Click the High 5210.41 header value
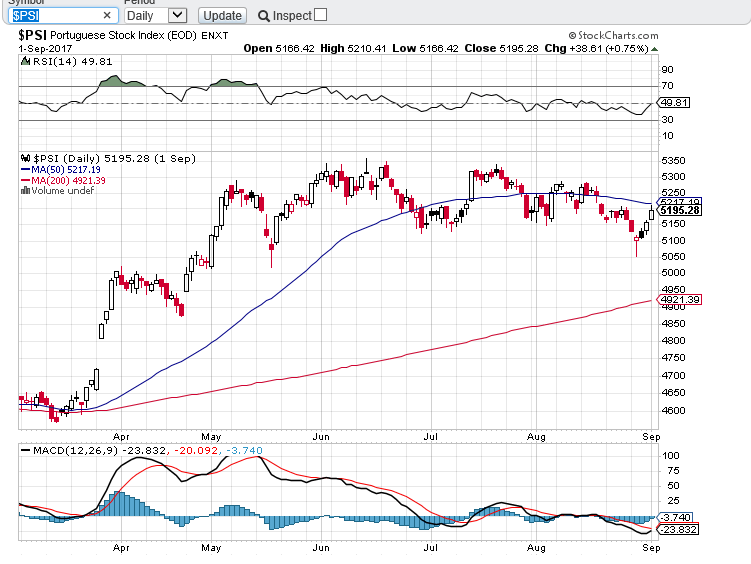The image size is (751, 564). pos(353,48)
